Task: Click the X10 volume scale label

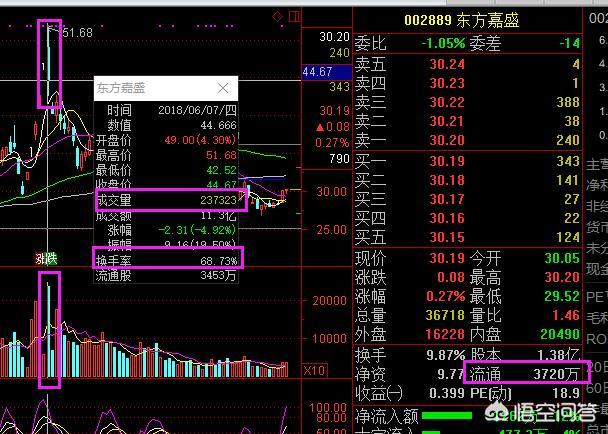Action: pyautogui.click(x=314, y=370)
